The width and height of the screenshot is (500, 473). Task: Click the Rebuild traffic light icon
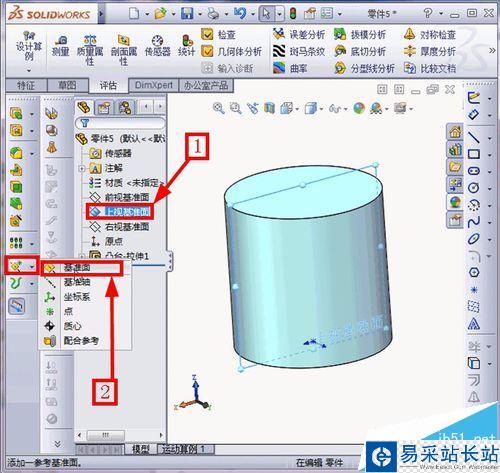pos(293,14)
